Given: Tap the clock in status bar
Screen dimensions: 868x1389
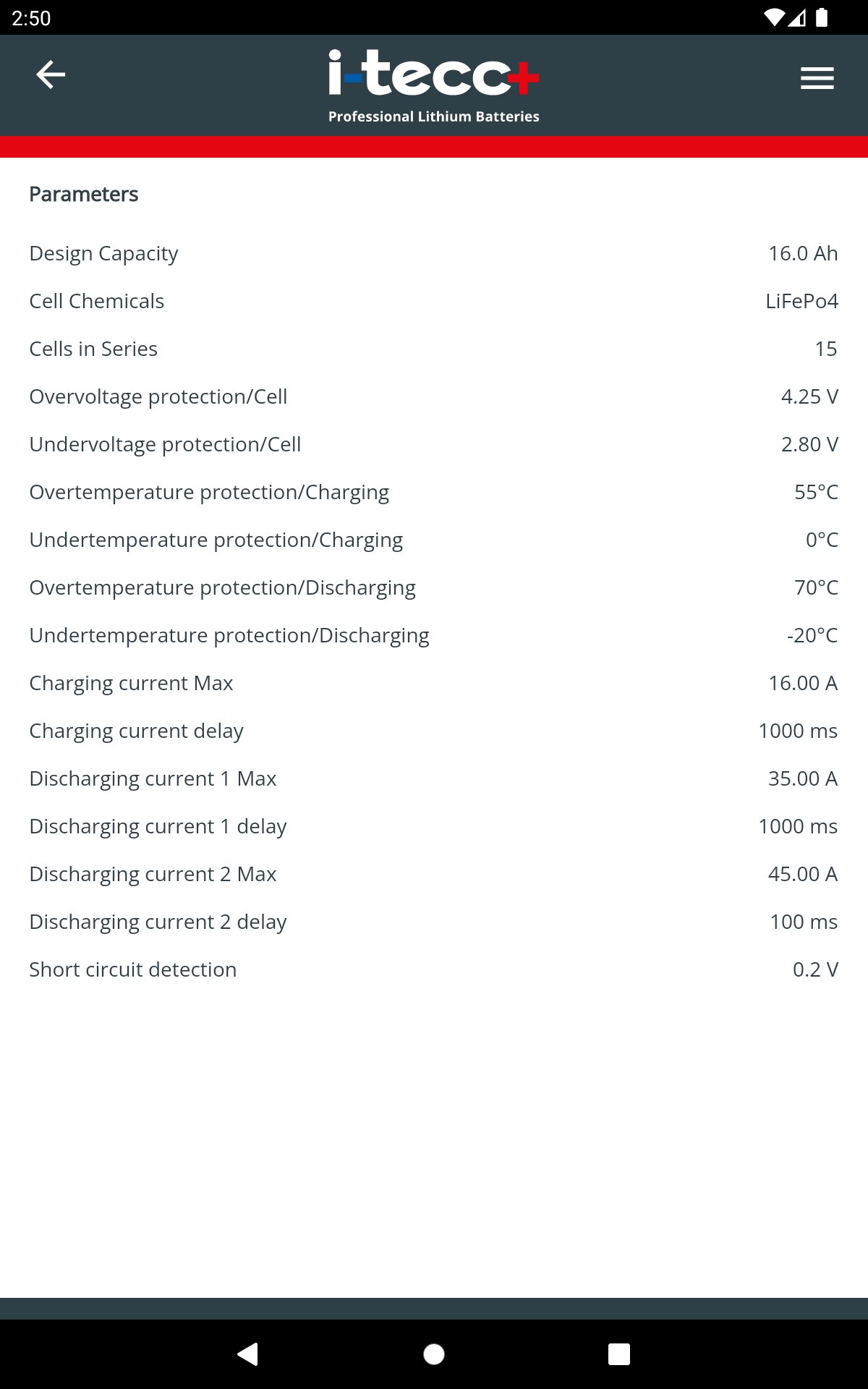Looking at the screenshot, I should click(31, 17).
